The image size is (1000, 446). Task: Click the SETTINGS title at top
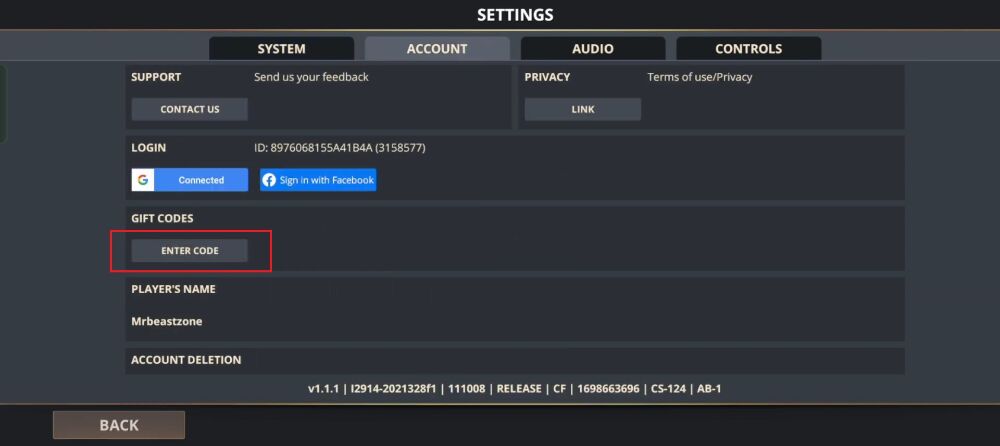[x=515, y=15]
